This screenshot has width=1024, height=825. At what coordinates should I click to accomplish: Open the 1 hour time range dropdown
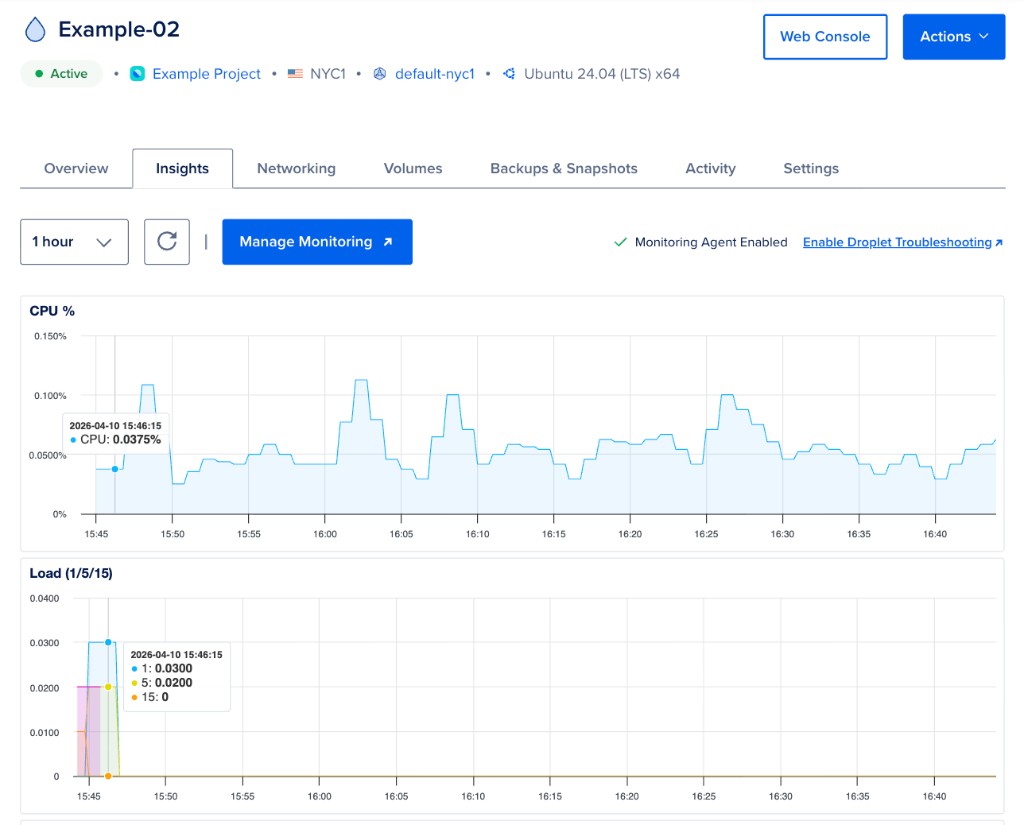74,241
